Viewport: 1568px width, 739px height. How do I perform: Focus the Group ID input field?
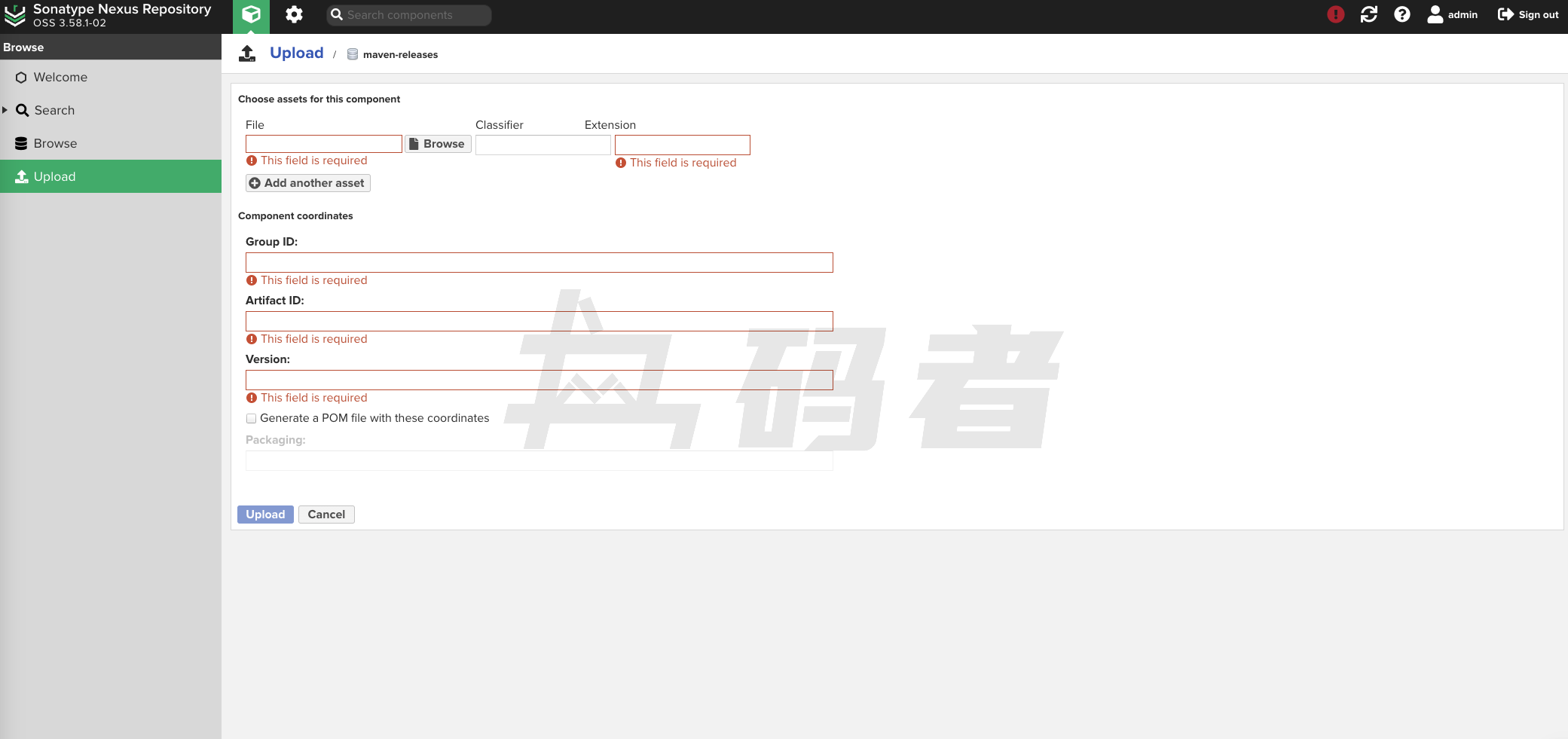point(539,263)
